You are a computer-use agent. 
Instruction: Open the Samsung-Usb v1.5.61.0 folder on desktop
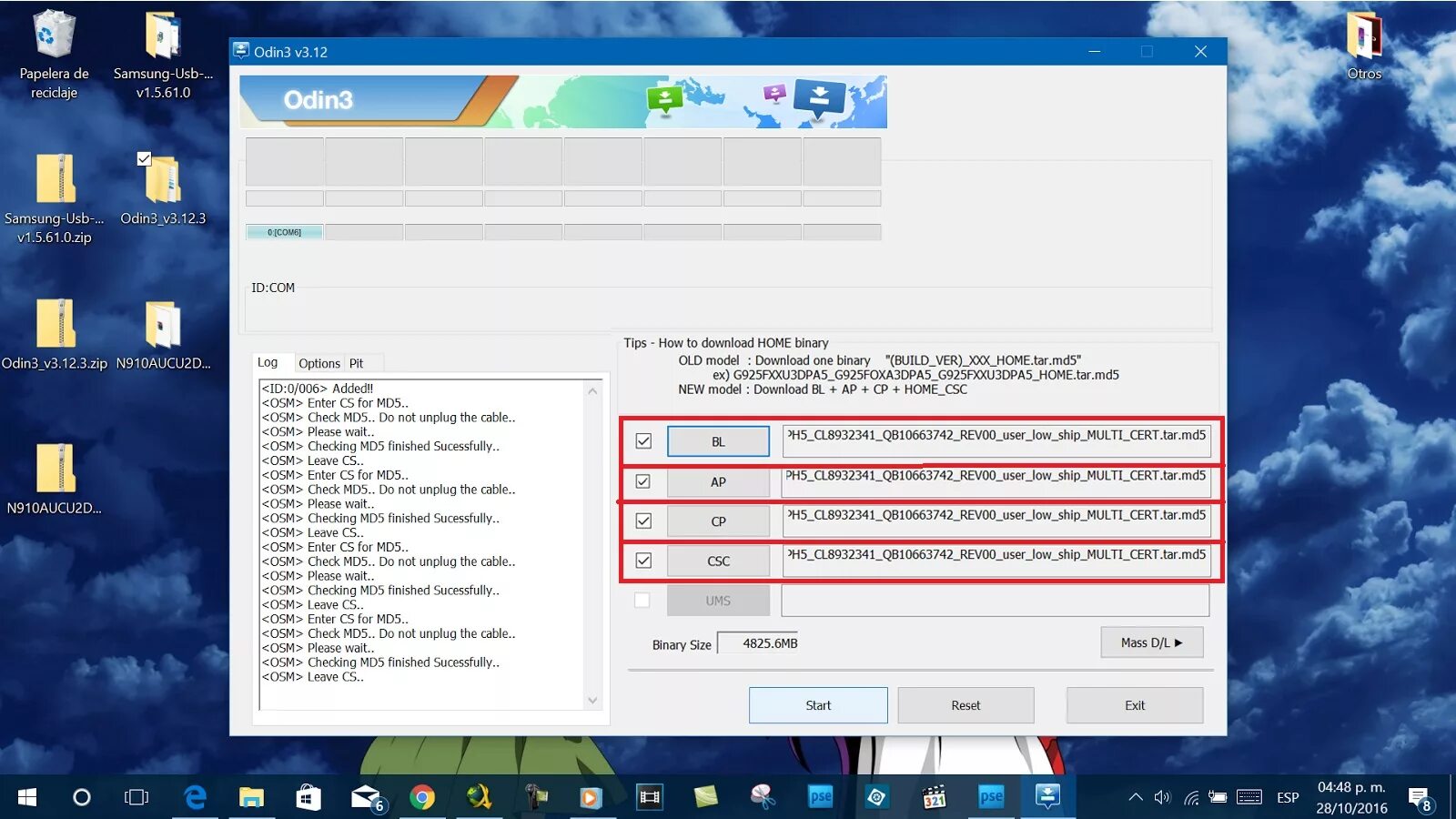coord(163,53)
